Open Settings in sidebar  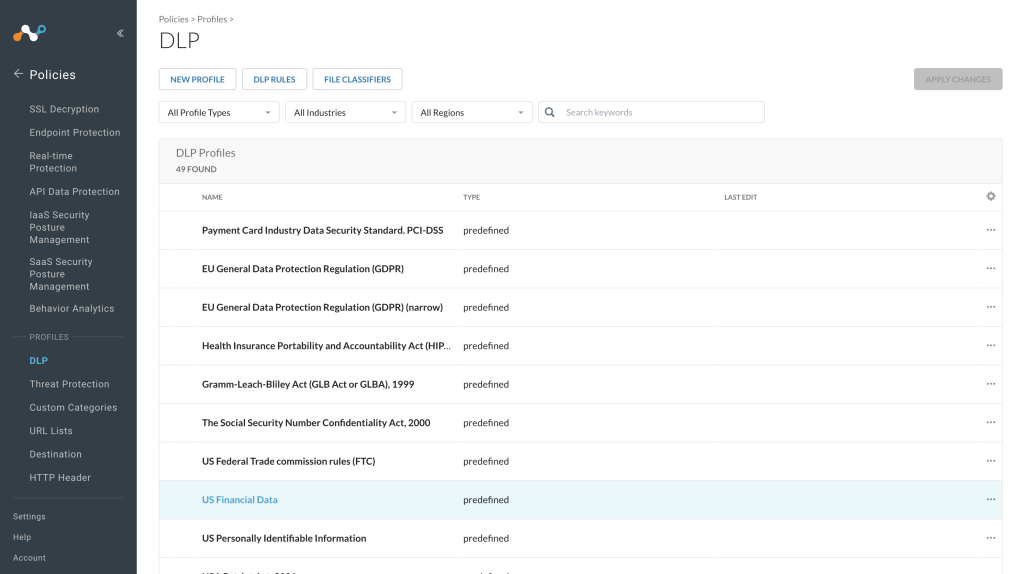29,517
